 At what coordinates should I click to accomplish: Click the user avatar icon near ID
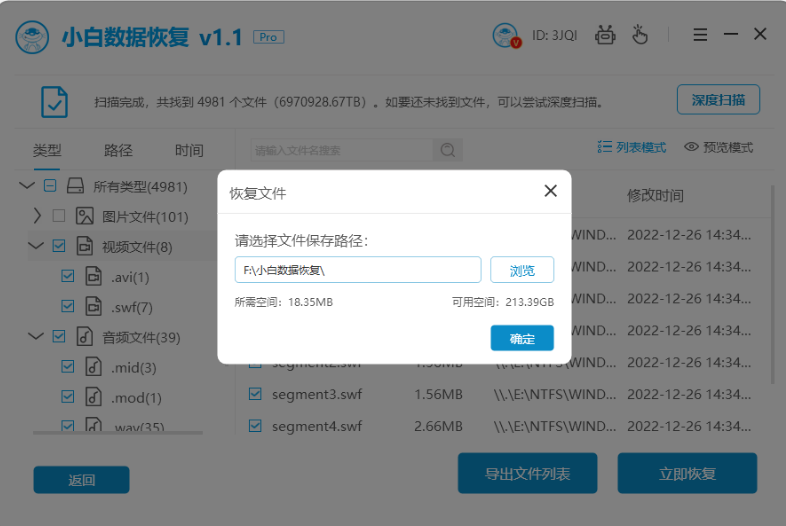click(x=507, y=36)
